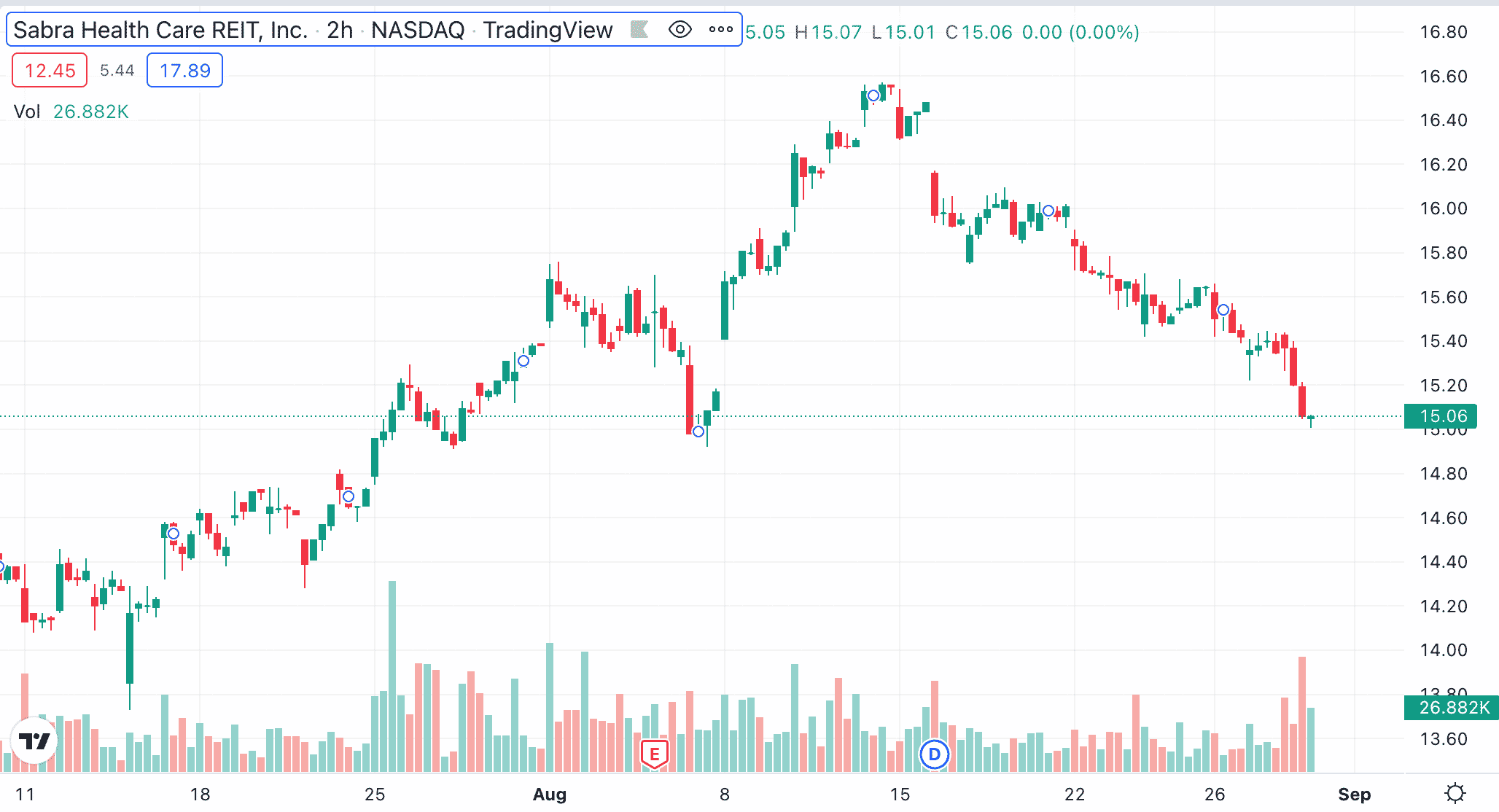Click the circle marker near 14.70 before 25
Screen dimensions: 1499x812
point(349,496)
